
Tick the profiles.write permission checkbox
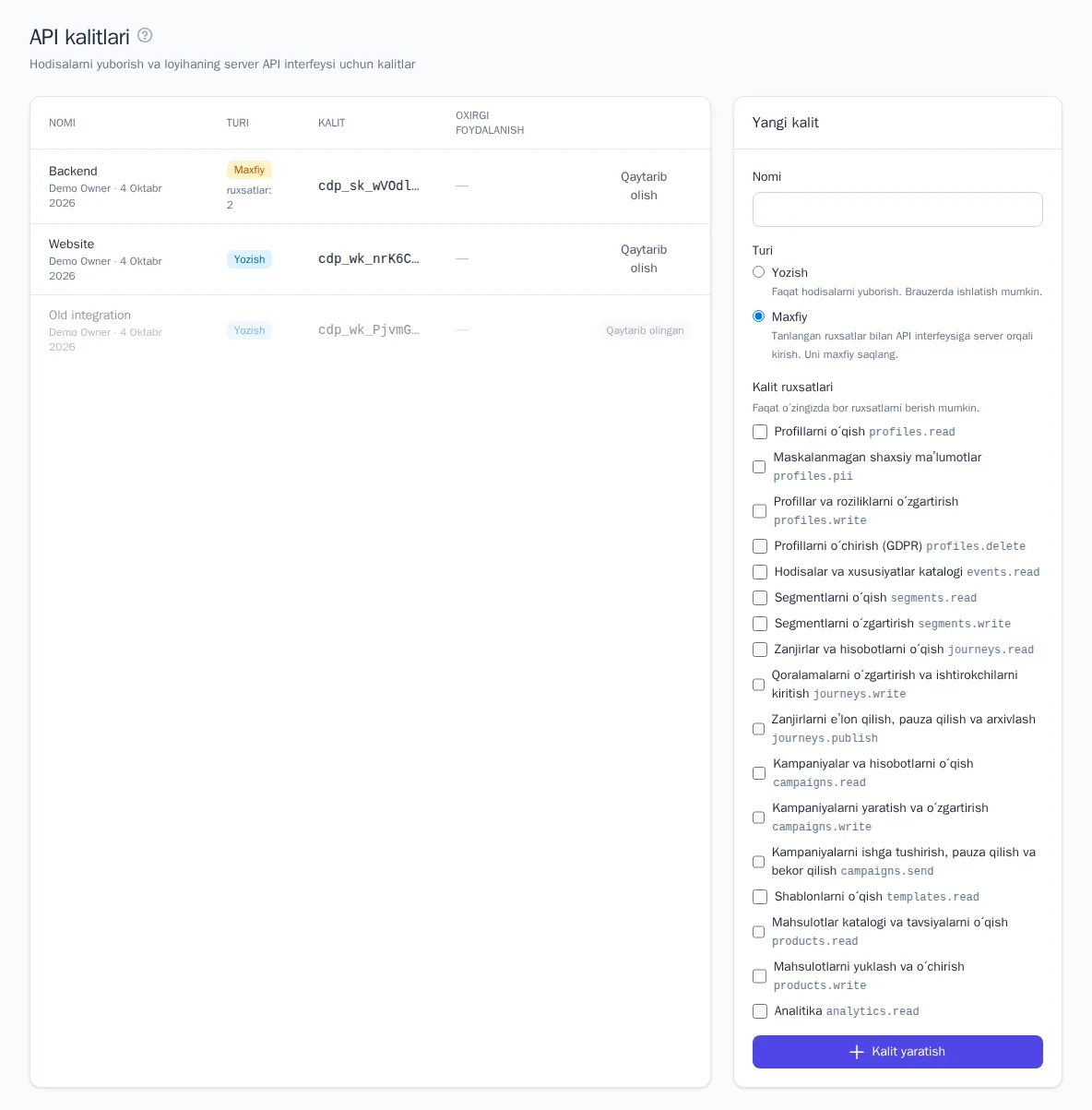click(x=760, y=511)
